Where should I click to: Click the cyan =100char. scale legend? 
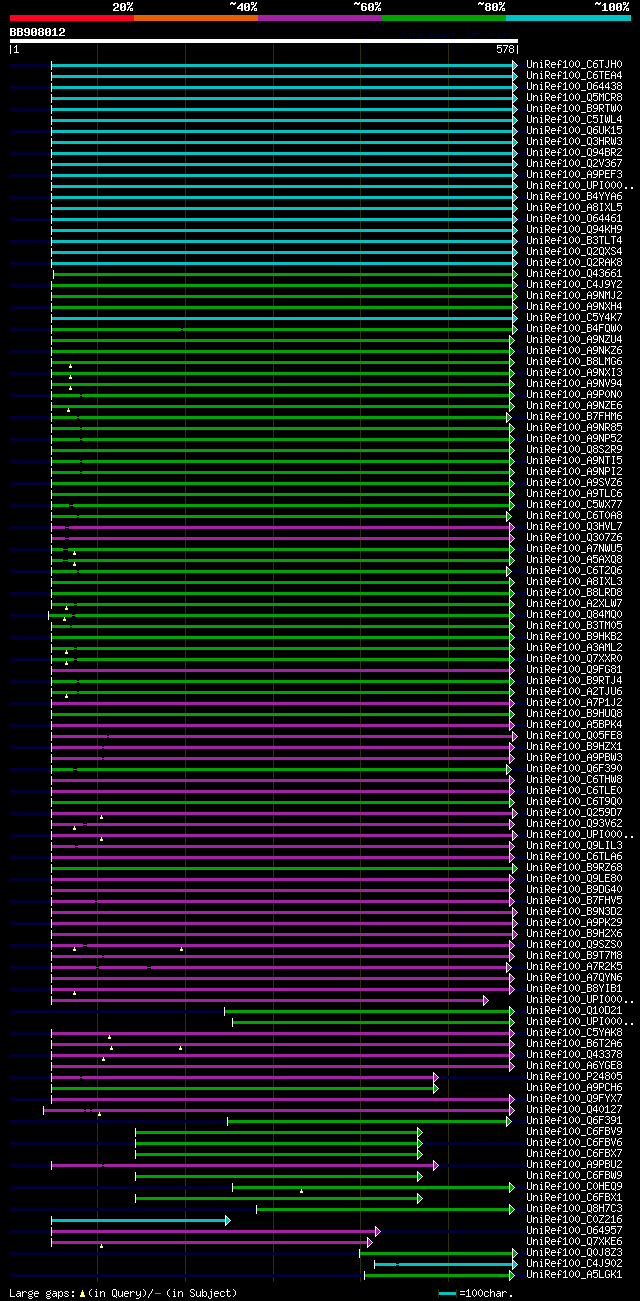click(x=476, y=1293)
